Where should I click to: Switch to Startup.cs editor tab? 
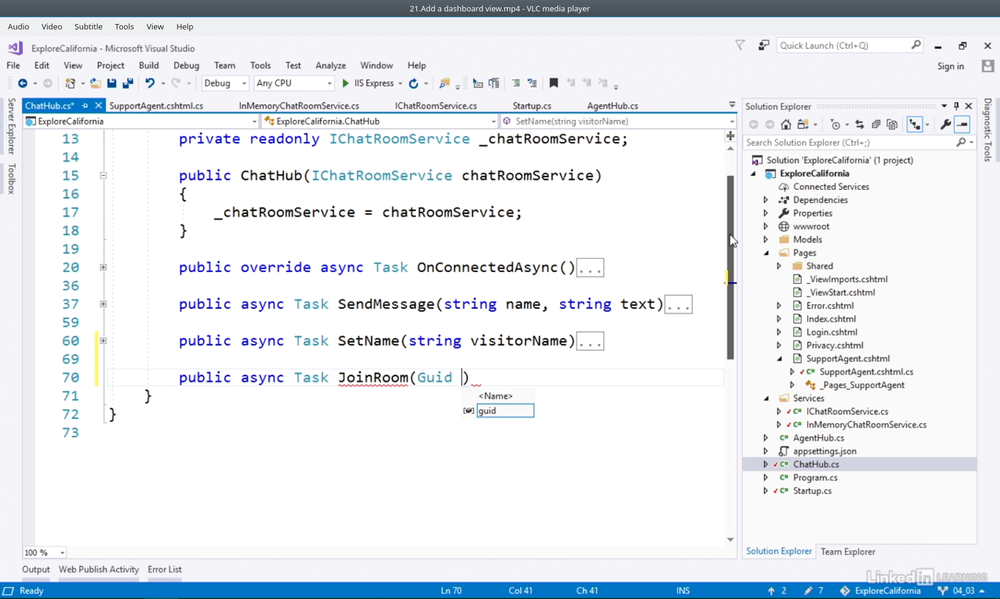click(x=532, y=106)
